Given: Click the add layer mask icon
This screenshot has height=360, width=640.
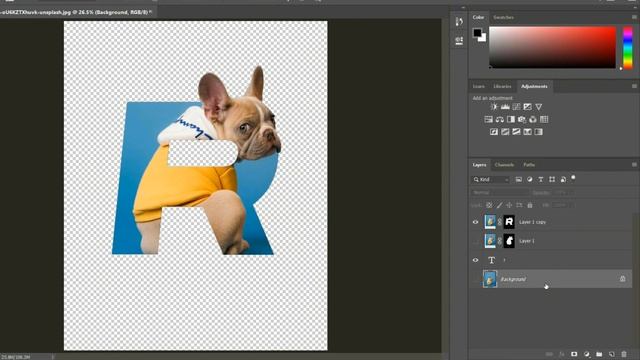Looking at the screenshot, I should pos(574,354).
